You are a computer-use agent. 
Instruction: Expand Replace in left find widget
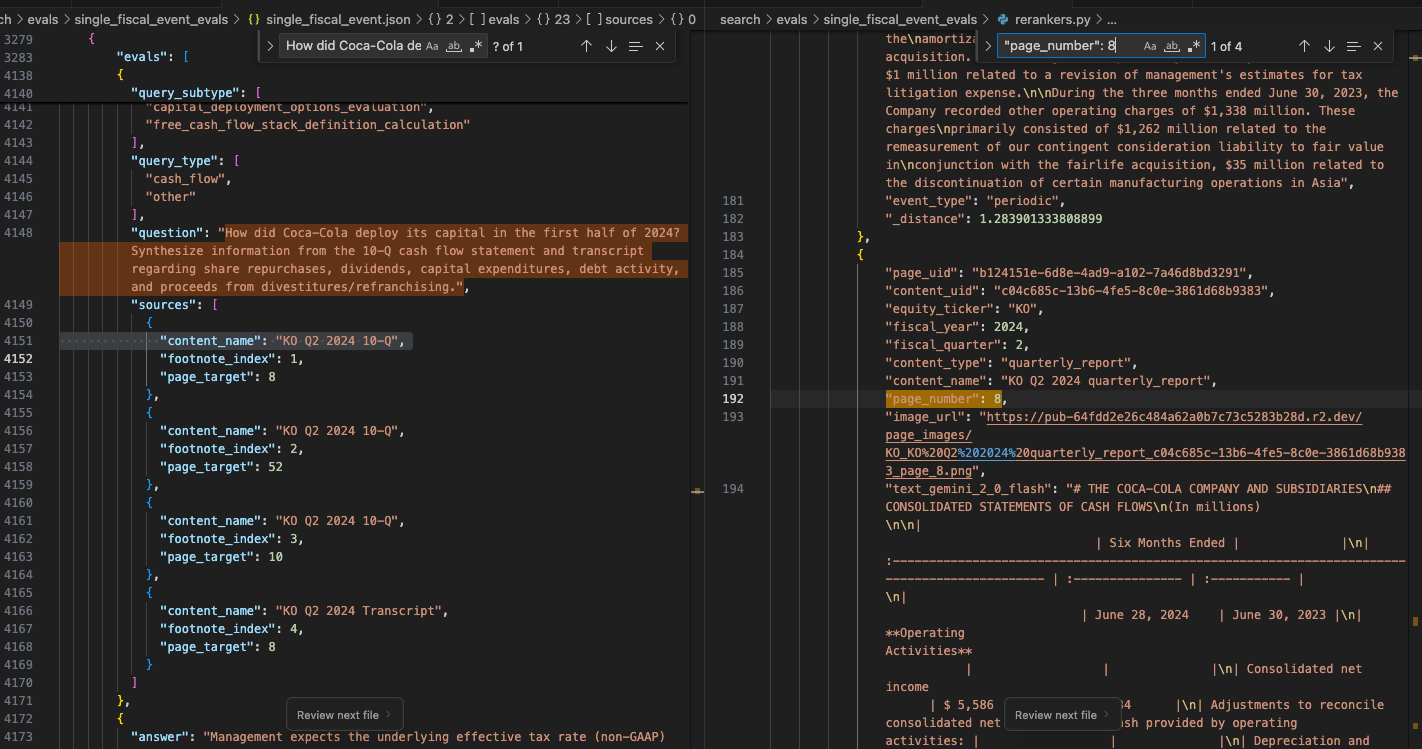[x=270, y=46]
